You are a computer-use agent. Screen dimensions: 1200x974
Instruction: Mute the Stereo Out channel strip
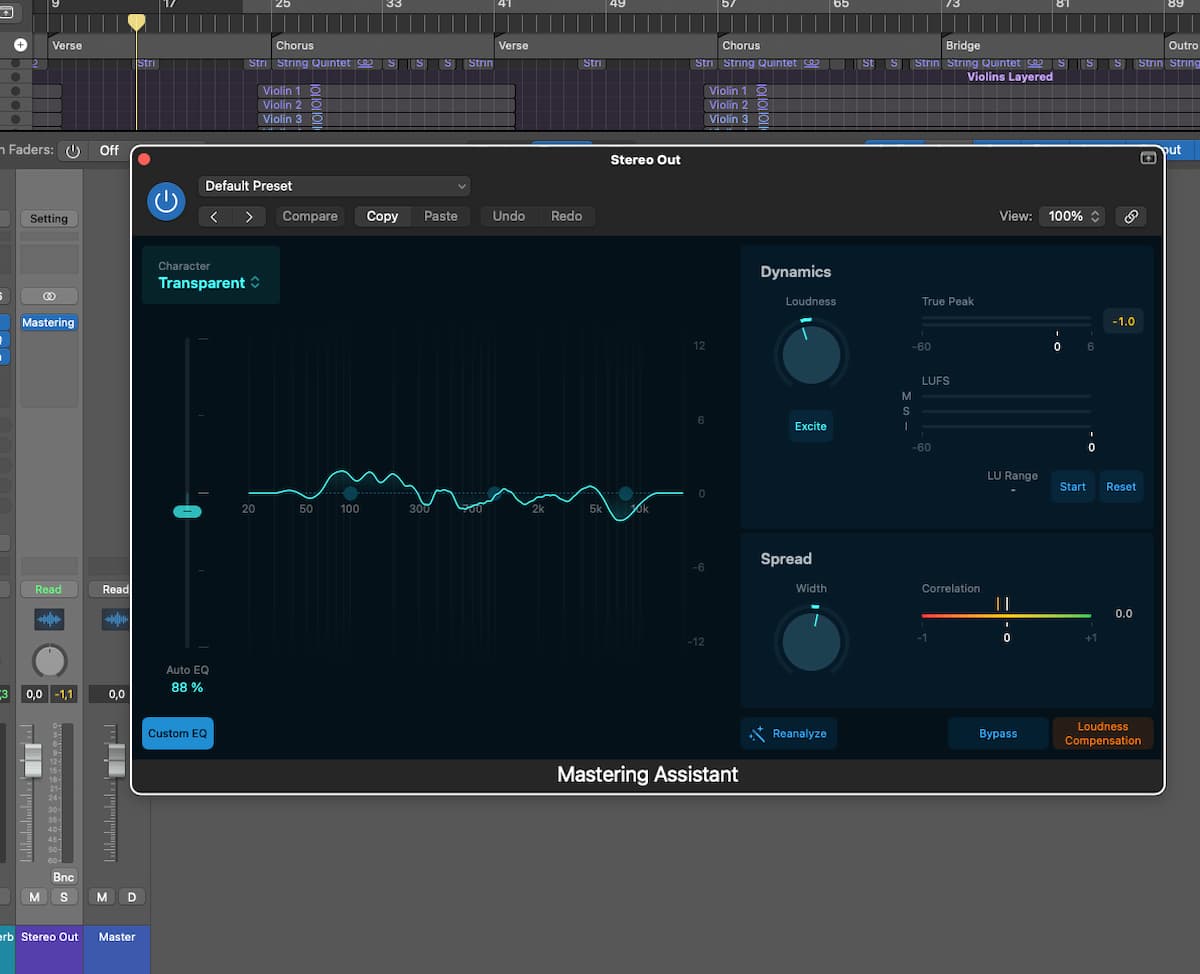(35, 897)
